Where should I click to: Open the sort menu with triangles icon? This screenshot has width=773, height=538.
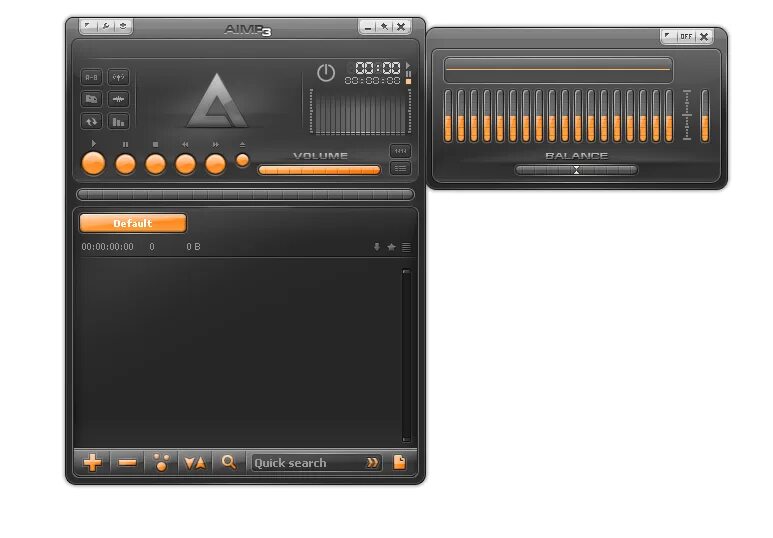pos(195,463)
